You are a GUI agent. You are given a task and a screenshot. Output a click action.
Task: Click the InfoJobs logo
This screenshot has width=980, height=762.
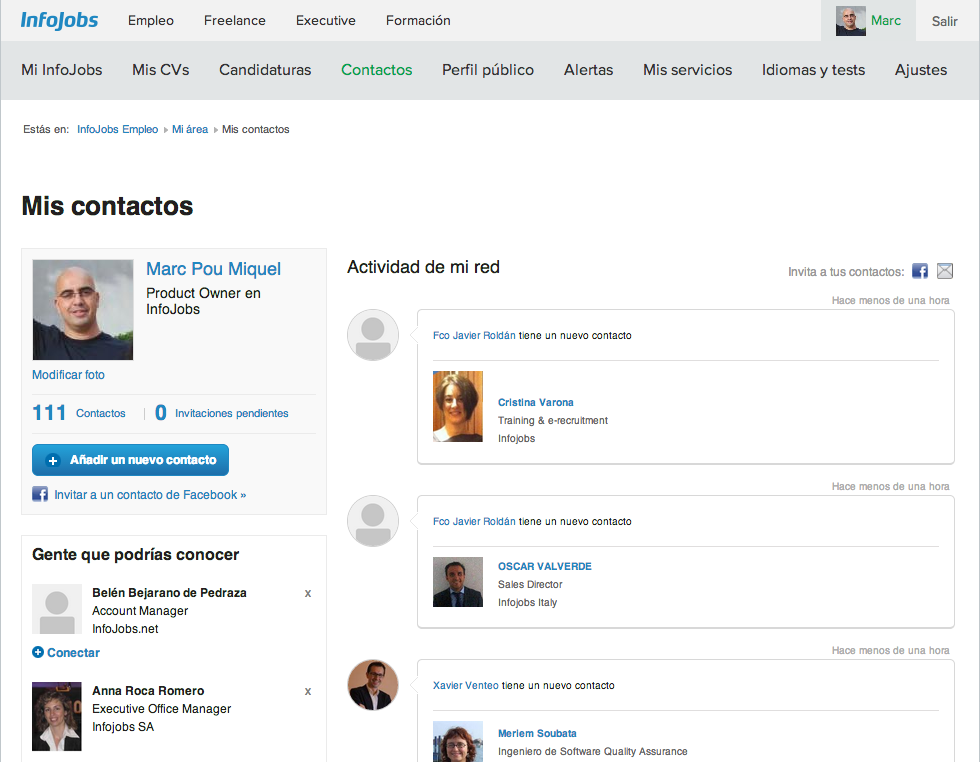click(x=59, y=21)
